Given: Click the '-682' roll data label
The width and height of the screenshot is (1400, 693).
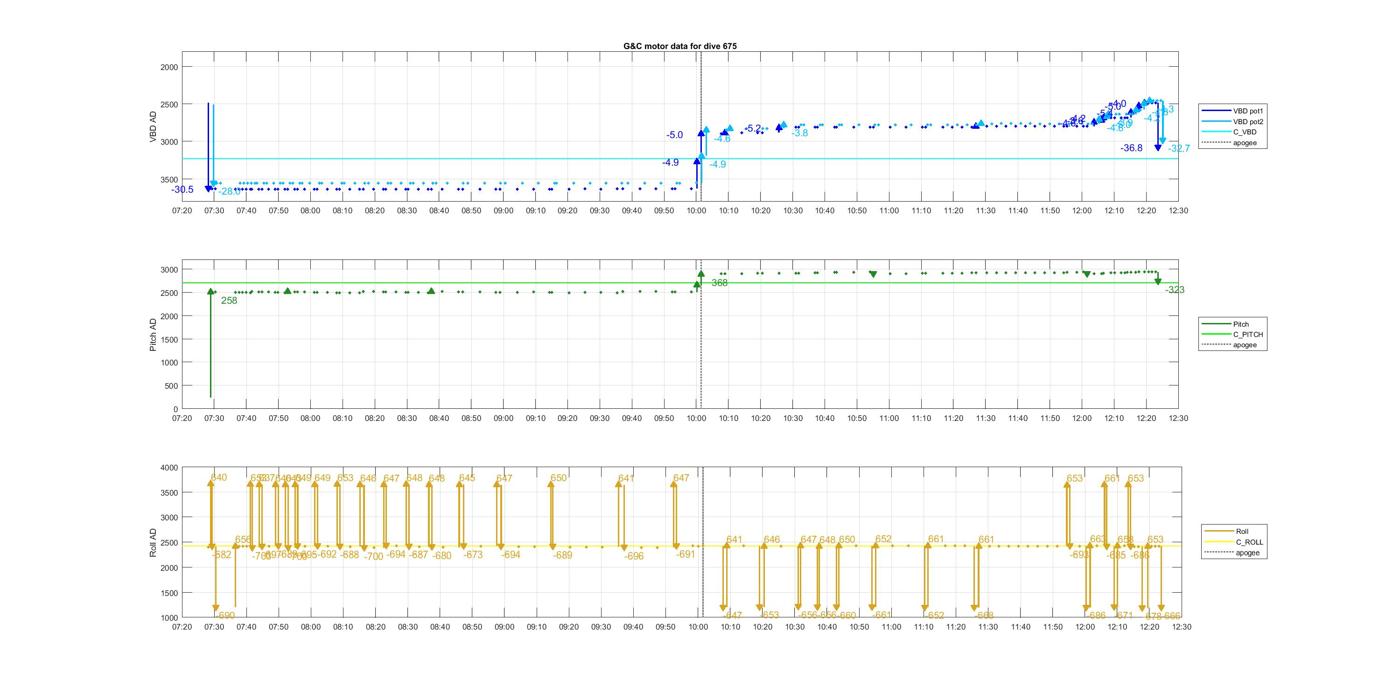Looking at the screenshot, I should tap(222, 555).
